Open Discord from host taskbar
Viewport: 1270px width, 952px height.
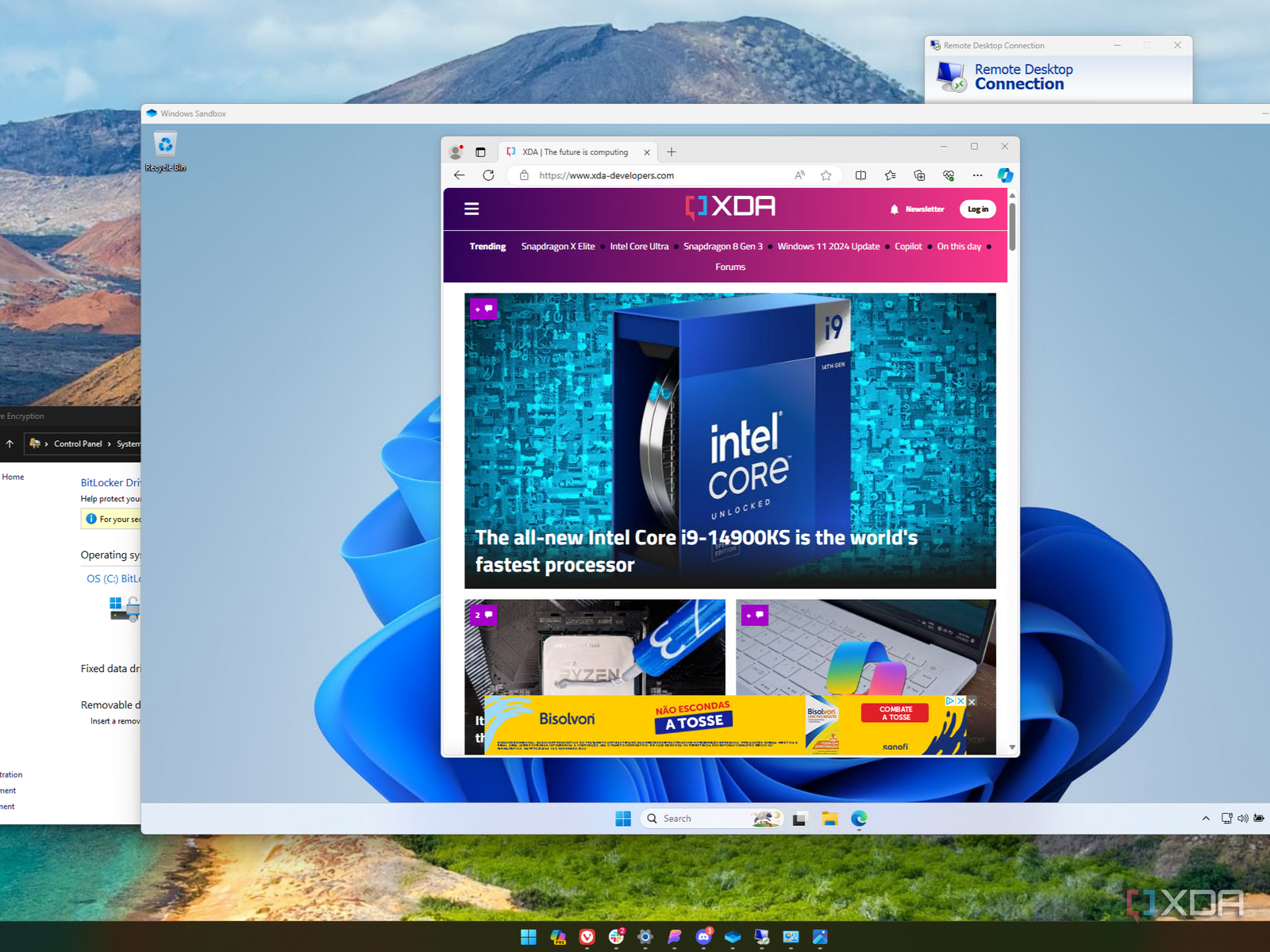[x=703, y=937]
